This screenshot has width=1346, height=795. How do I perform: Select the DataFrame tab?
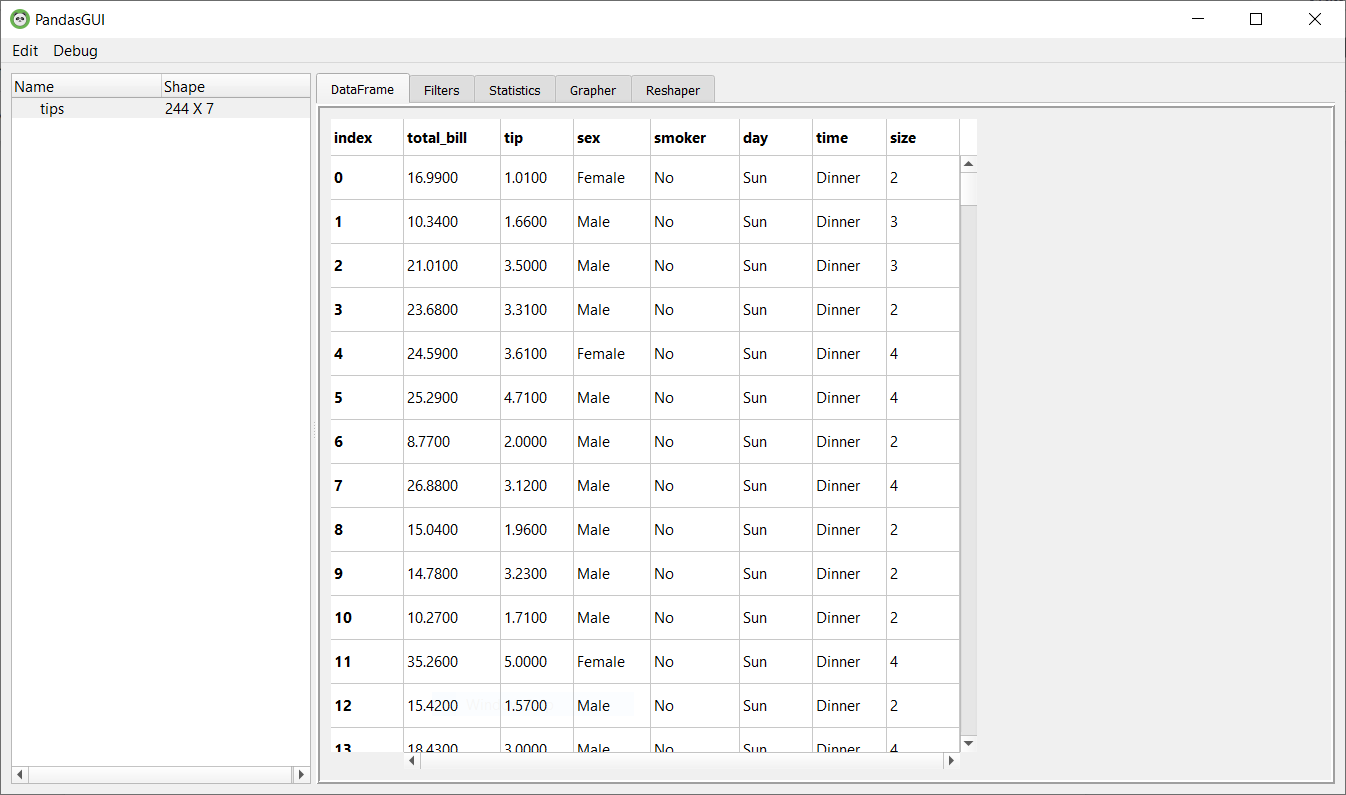click(x=362, y=88)
